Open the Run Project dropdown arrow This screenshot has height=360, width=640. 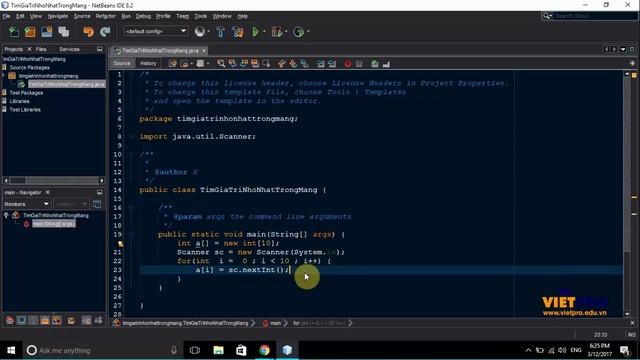click(x=264, y=31)
